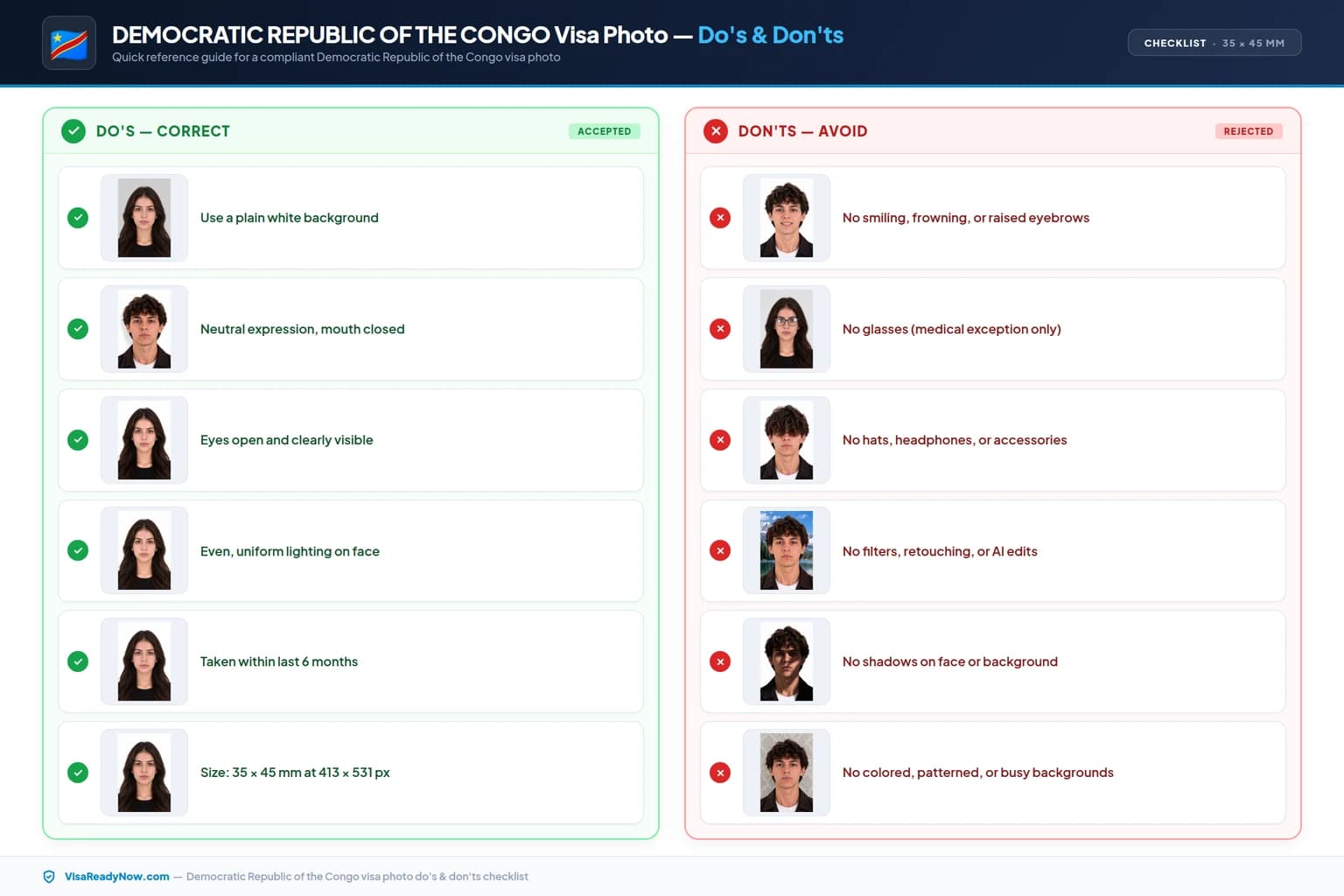This screenshot has height=896, width=1344.
Task: Click footer text 'do's & don'ts checklist'
Action: pos(471,877)
